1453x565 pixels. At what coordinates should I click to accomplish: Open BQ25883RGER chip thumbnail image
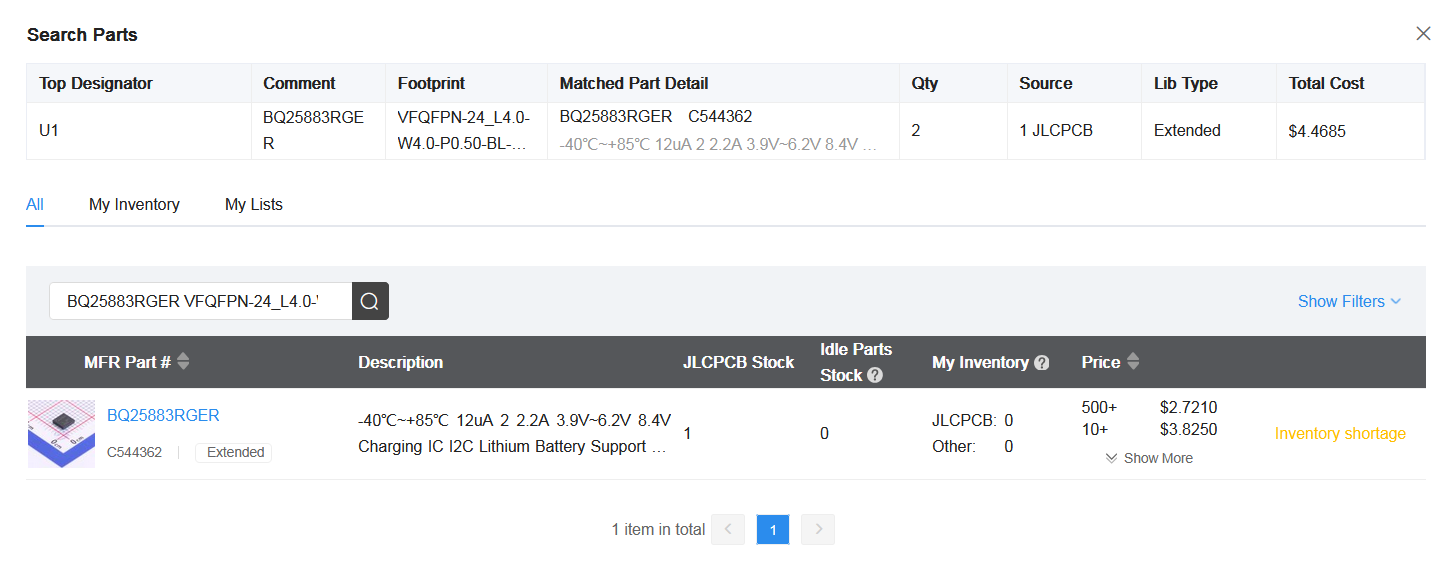point(61,434)
